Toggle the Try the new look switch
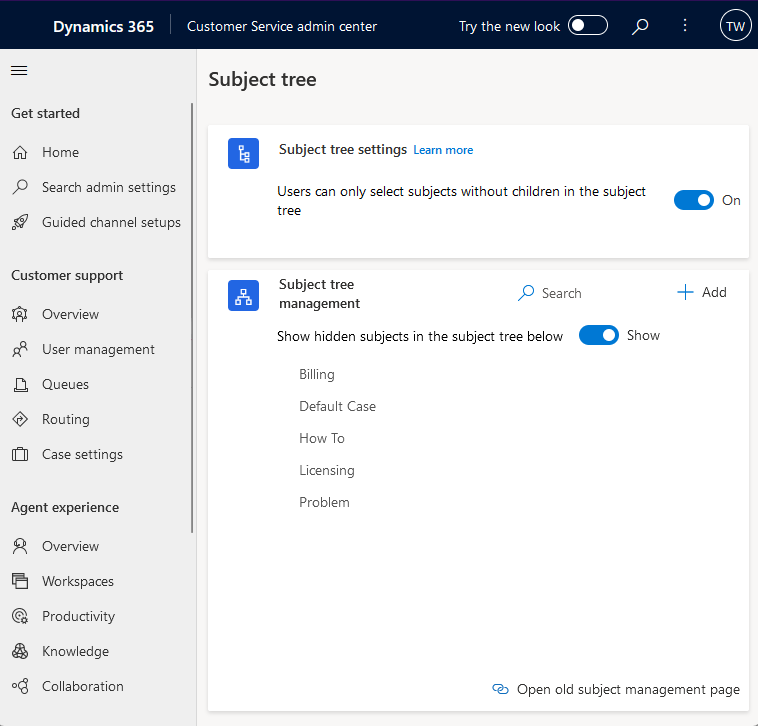The image size is (758, 726). (587, 26)
